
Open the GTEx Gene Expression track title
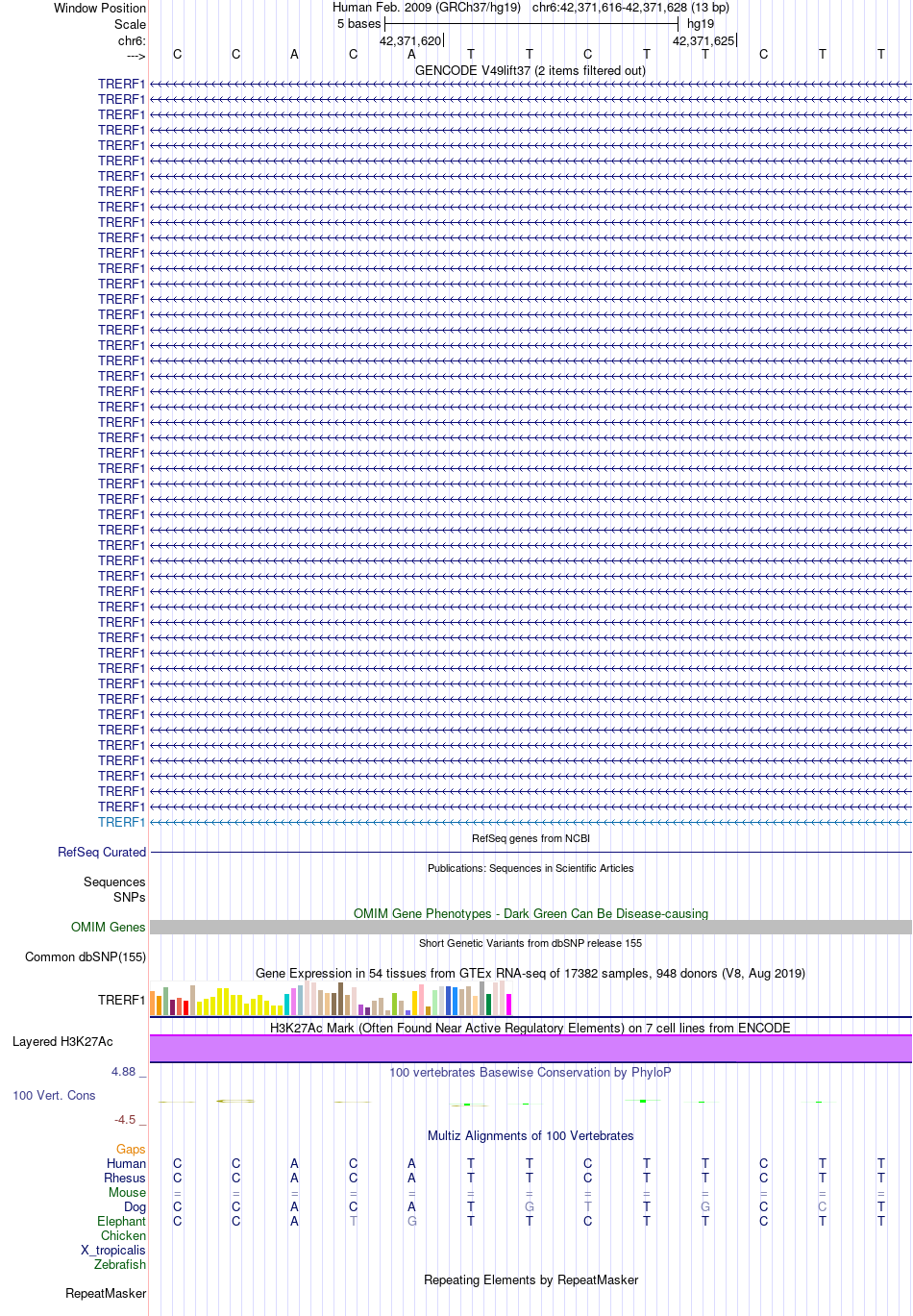531,973
